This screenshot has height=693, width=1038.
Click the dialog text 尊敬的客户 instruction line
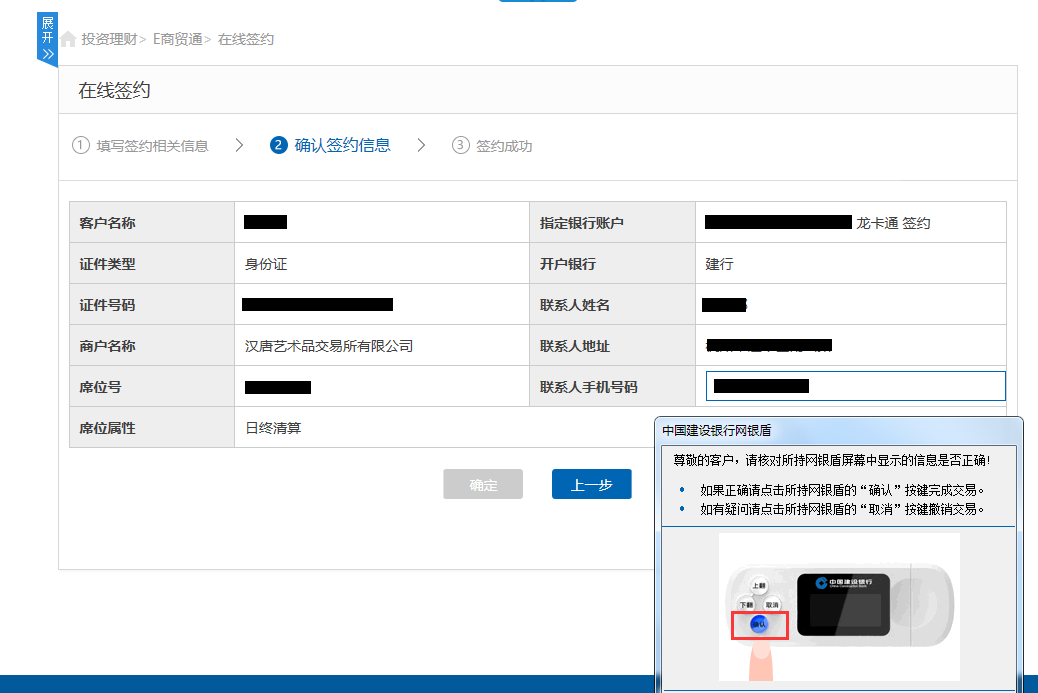[x=832, y=460]
